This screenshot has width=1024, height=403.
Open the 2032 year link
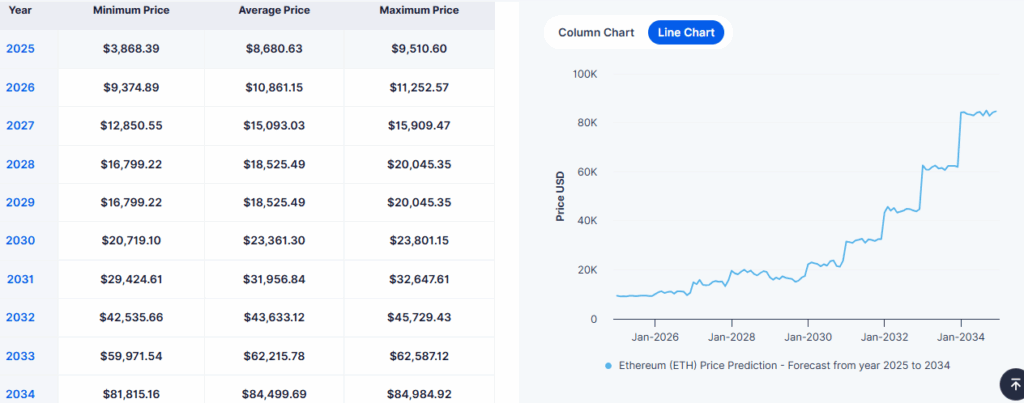tap(21, 317)
